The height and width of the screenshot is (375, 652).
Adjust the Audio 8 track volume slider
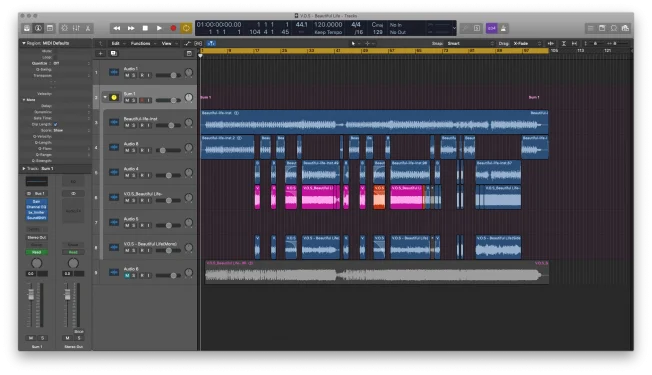168,150
